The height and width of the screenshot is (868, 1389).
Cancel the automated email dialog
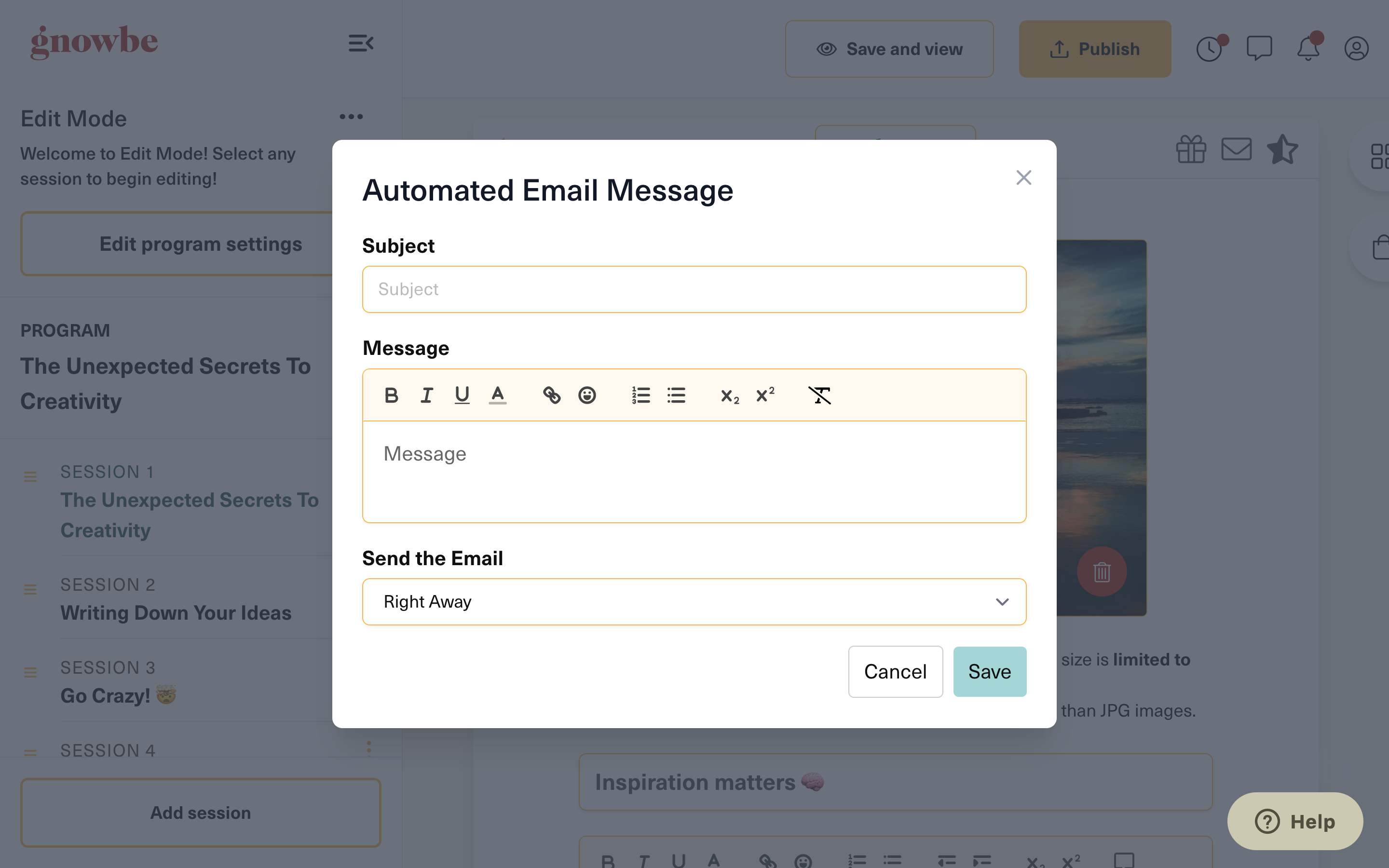896,672
